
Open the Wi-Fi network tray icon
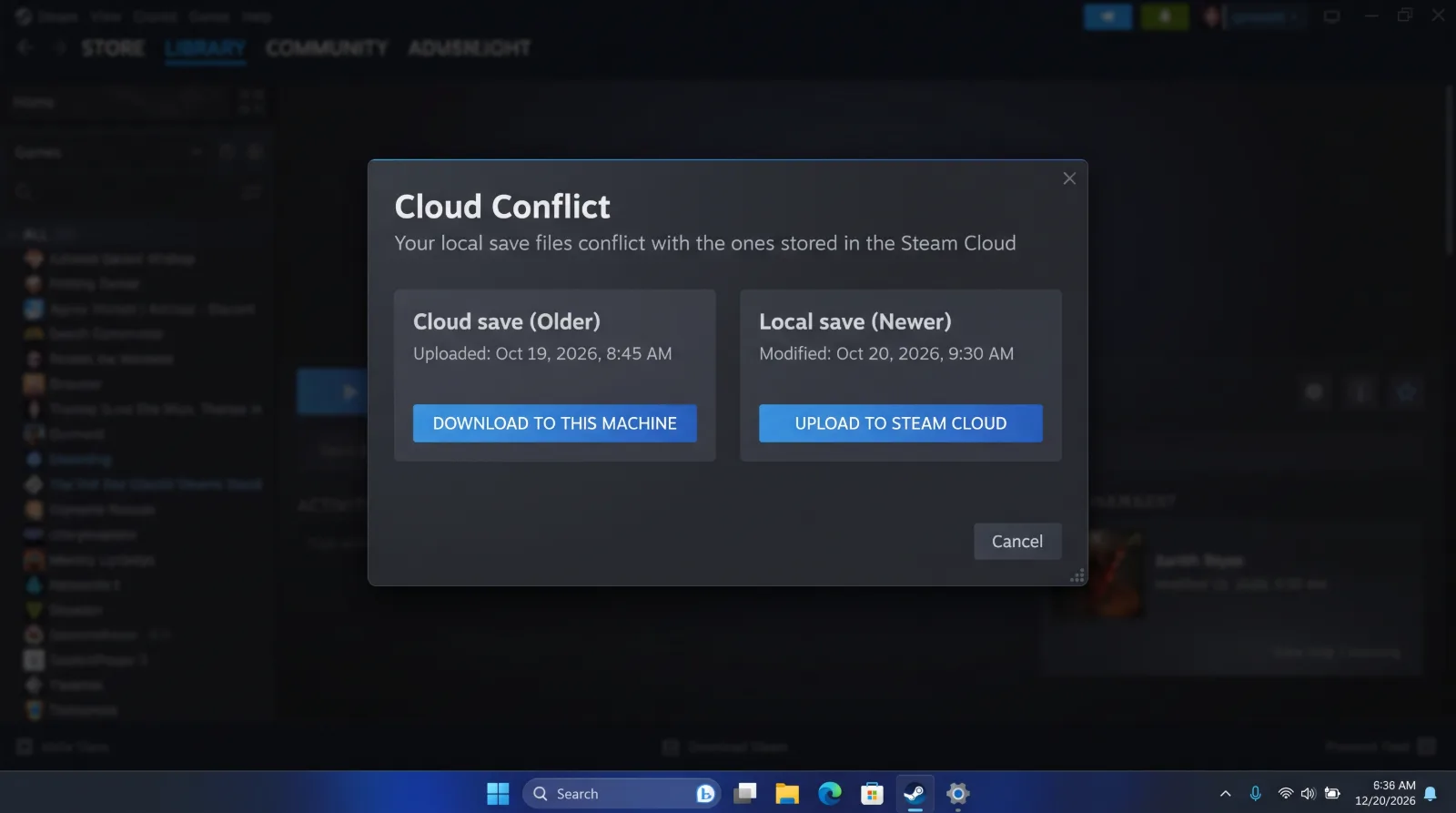pos(1285,794)
